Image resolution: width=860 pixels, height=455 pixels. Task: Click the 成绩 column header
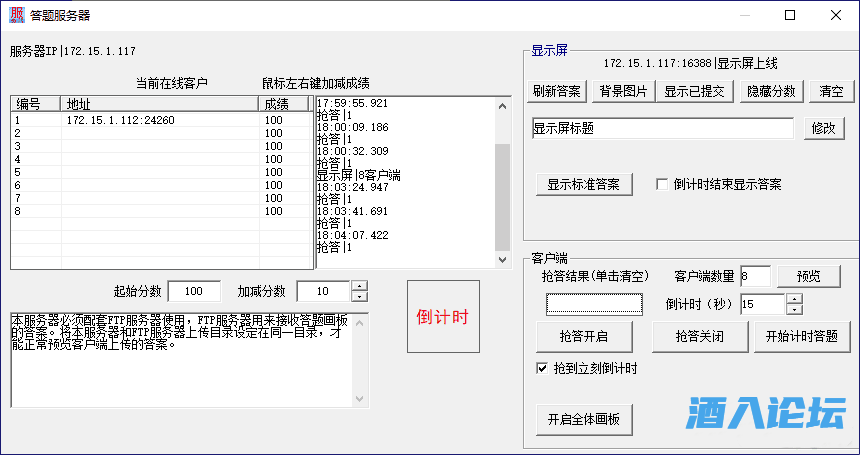coord(285,104)
